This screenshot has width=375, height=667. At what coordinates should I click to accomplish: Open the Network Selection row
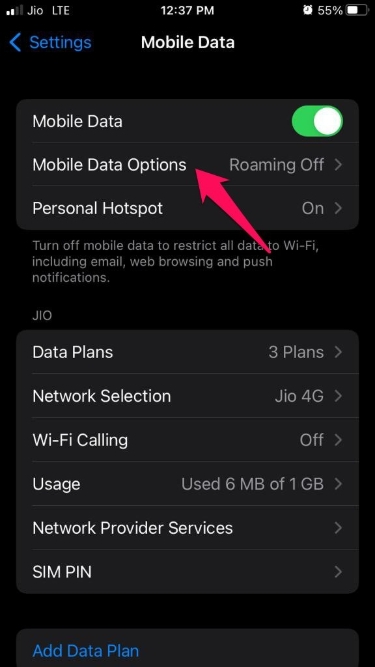point(188,396)
